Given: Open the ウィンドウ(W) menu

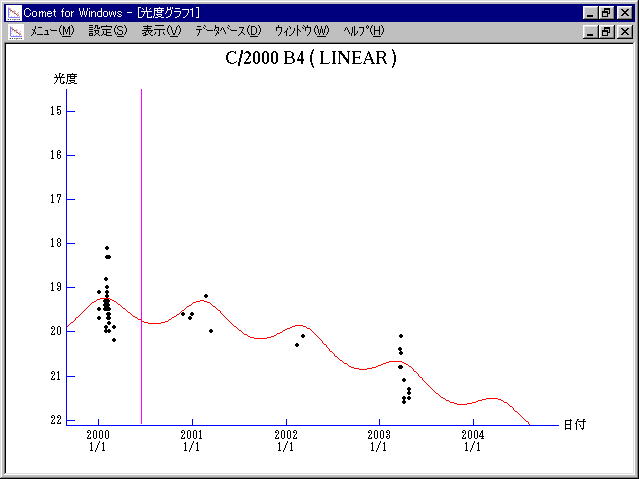Looking at the screenshot, I should click(x=302, y=31).
